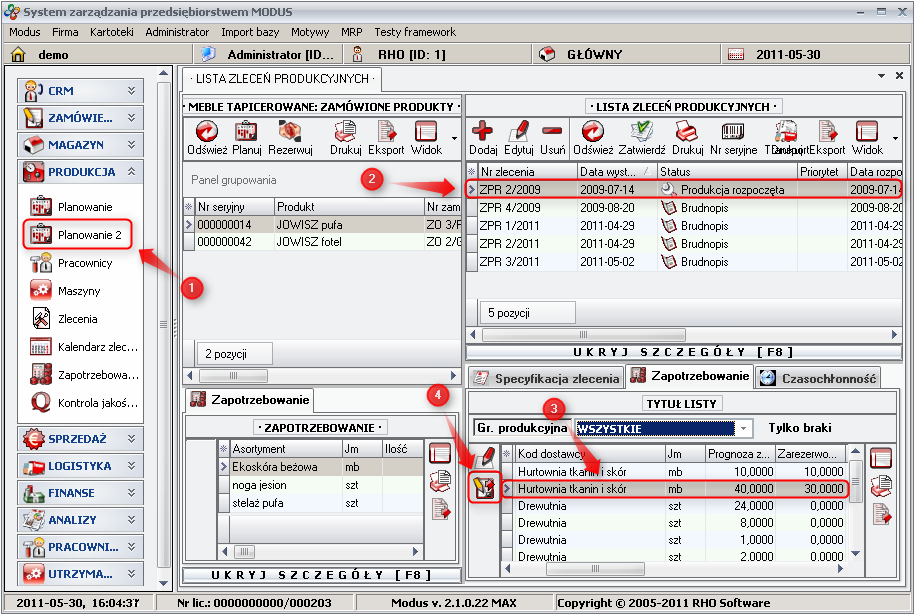Click the Planuj icon in products toolbar
Screen dimensions: 915x615
[x=246, y=132]
